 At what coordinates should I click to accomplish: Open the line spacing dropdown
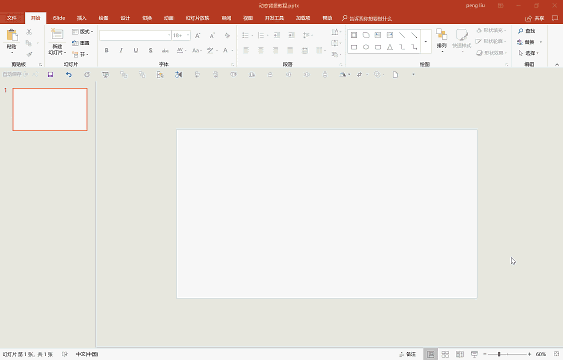(307, 35)
